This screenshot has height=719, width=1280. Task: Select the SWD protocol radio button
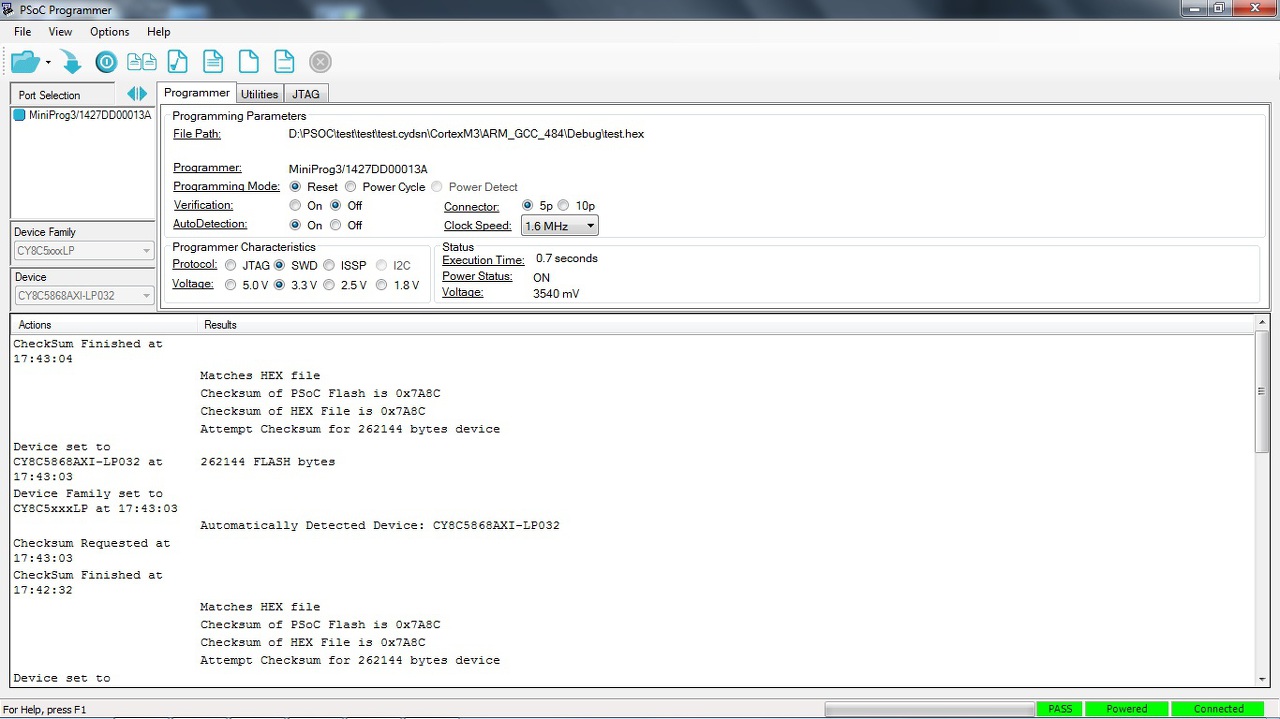(x=280, y=266)
